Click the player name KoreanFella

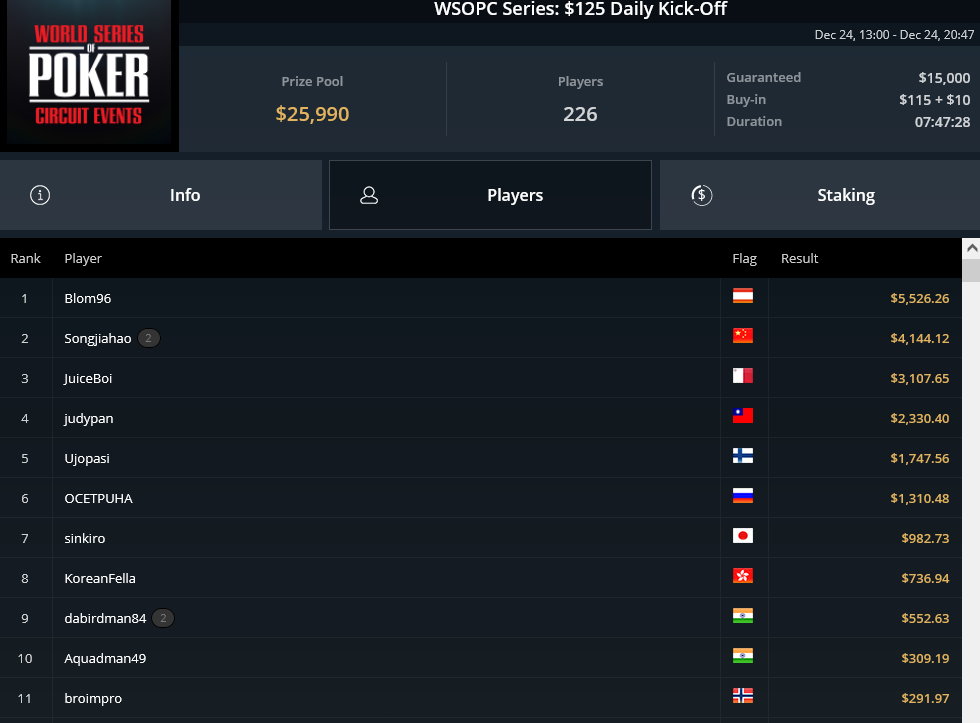point(100,578)
